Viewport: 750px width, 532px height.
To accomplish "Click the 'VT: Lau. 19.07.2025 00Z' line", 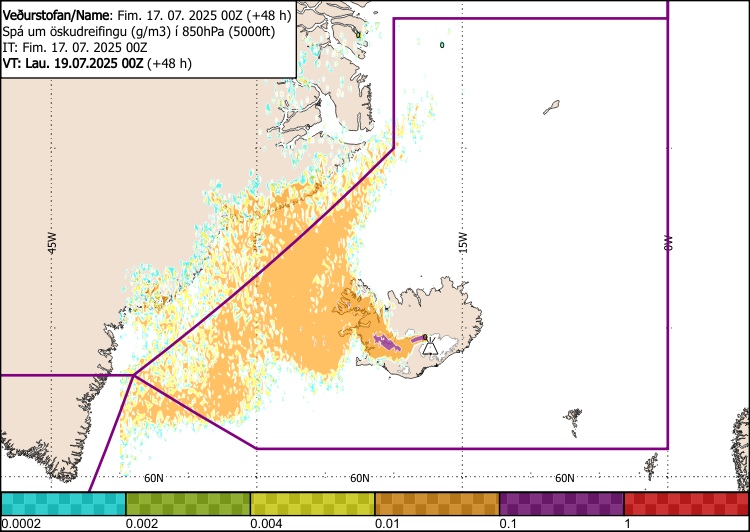I will coord(97,64).
